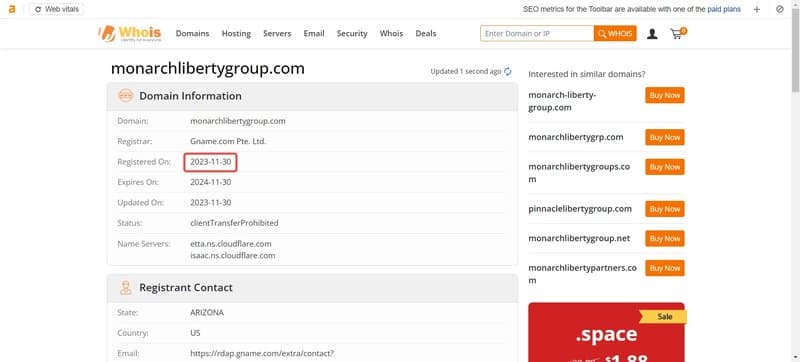Select status clientTransferProhibited

pyautogui.click(x=234, y=223)
